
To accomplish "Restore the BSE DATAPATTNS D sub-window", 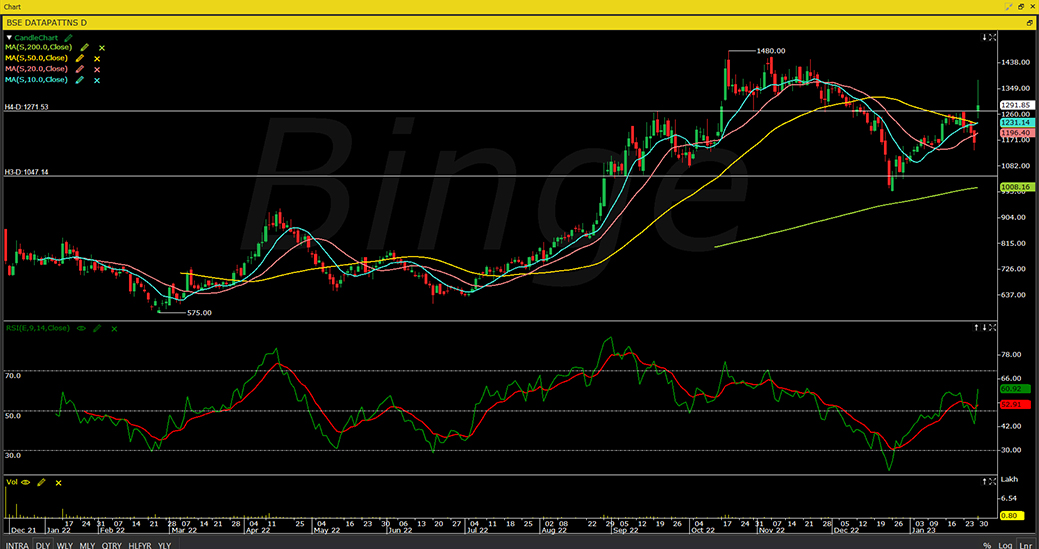I will coord(1031,23).
